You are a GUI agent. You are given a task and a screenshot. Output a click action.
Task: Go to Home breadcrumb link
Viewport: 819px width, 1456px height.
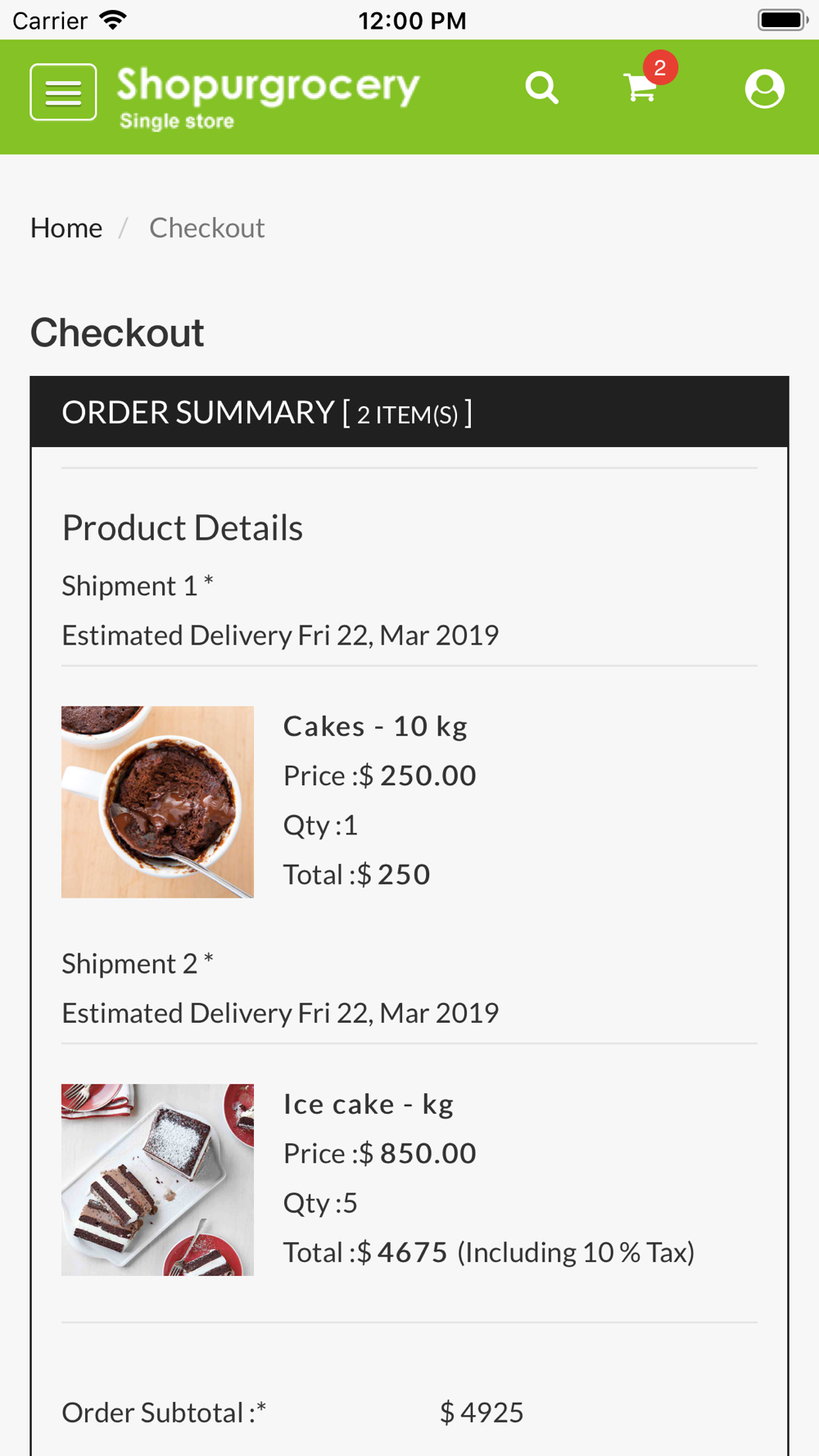pyautogui.click(x=66, y=228)
